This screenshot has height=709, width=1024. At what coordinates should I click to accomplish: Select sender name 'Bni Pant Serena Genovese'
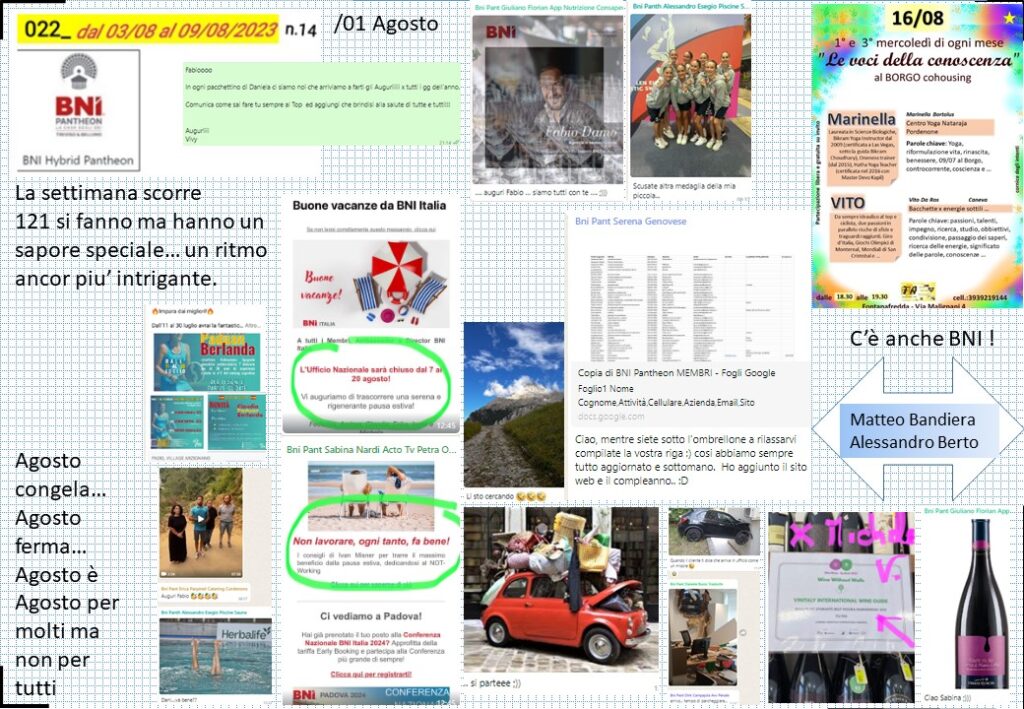pos(630,221)
